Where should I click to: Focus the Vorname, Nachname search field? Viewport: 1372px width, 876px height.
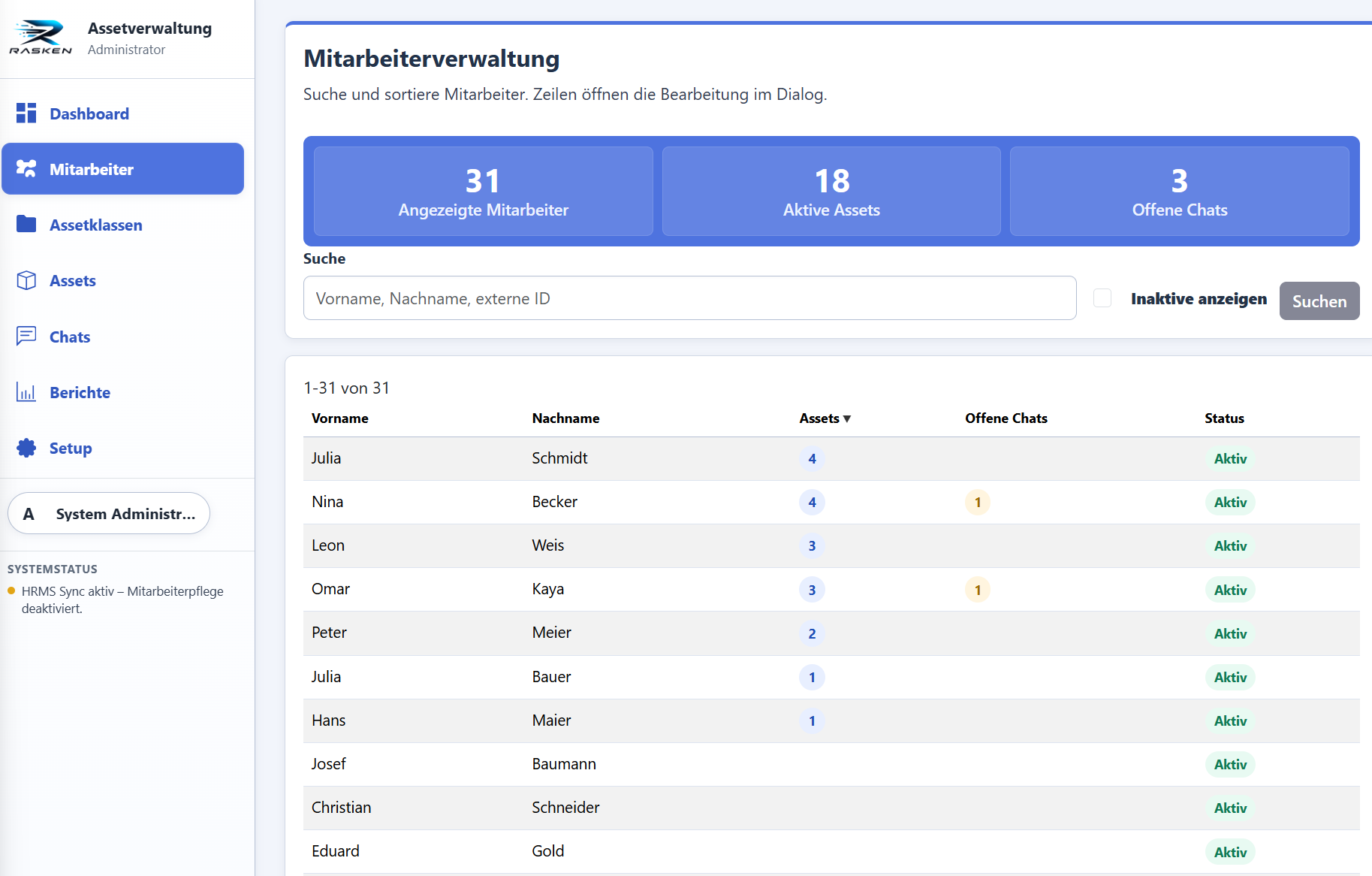(x=689, y=298)
